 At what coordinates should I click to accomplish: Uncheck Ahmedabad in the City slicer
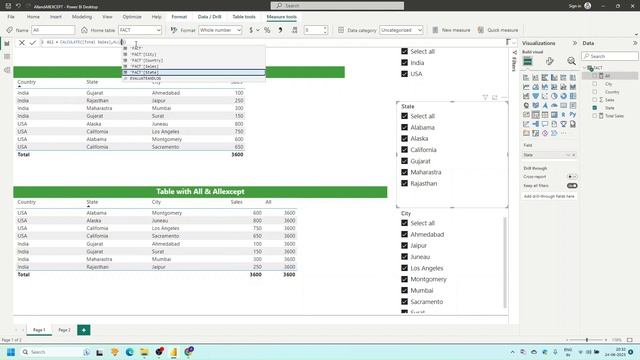coord(404,234)
